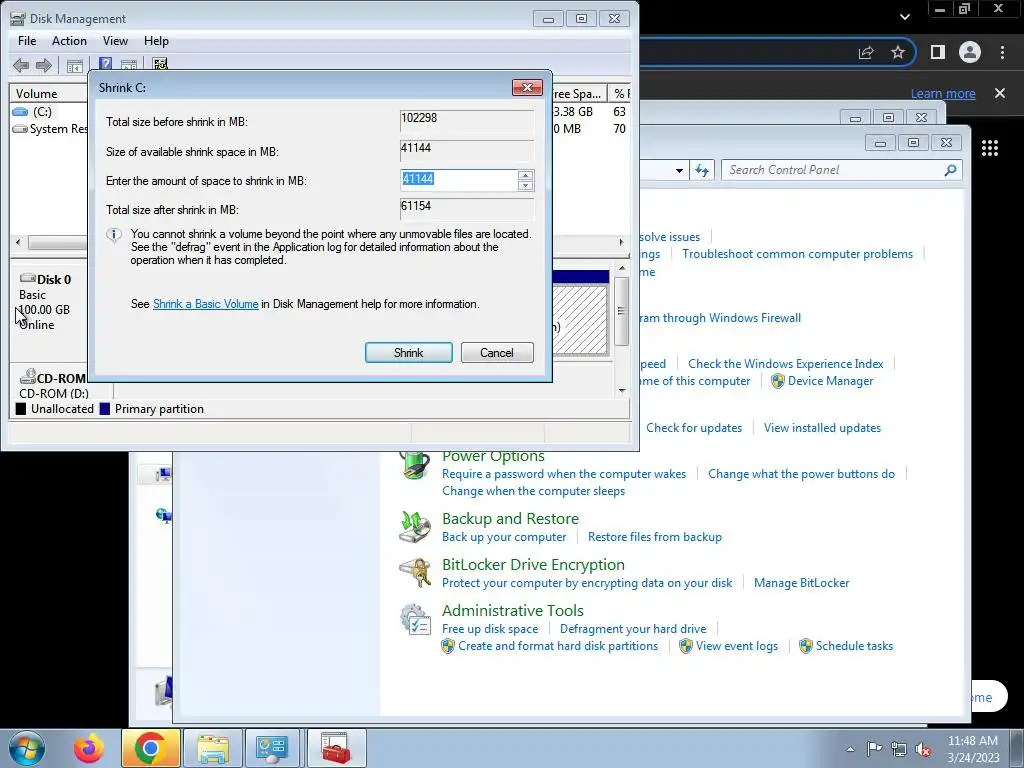Click Free up disk space link

(490, 629)
